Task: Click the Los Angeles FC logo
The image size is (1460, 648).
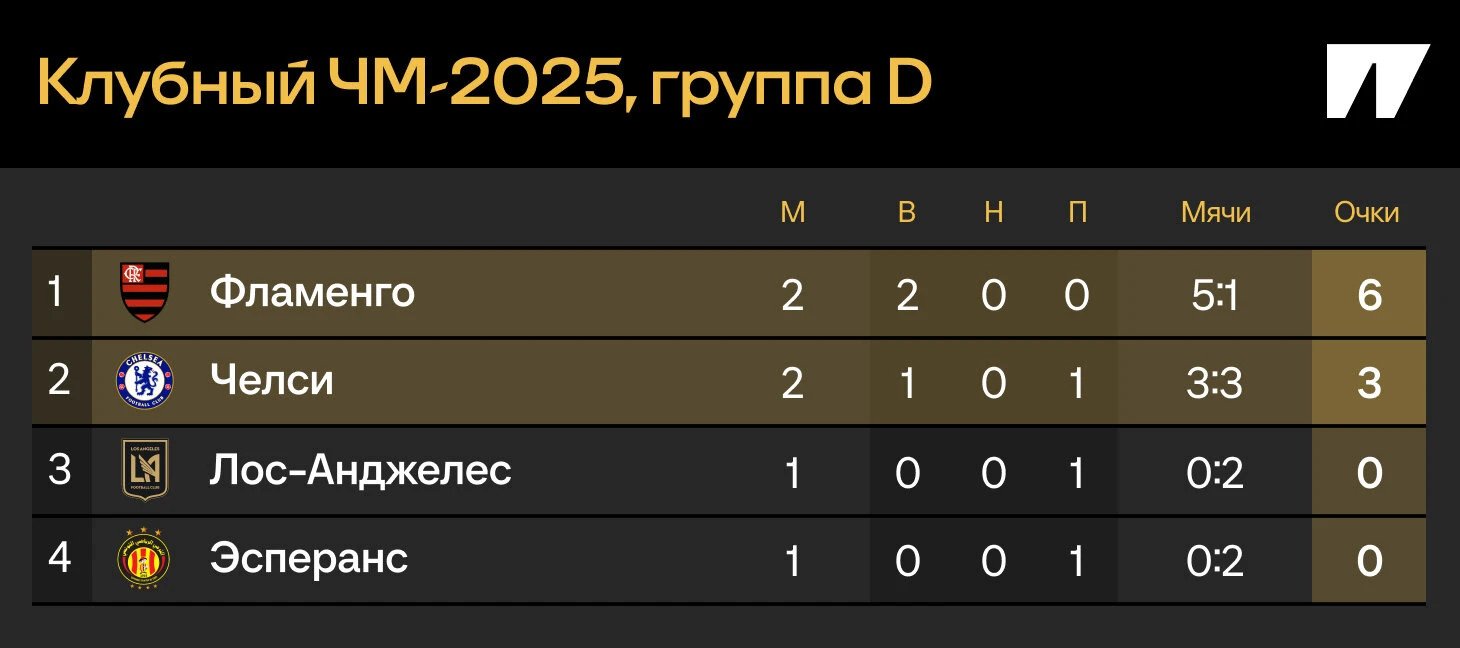Action: click(x=145, y=470)
